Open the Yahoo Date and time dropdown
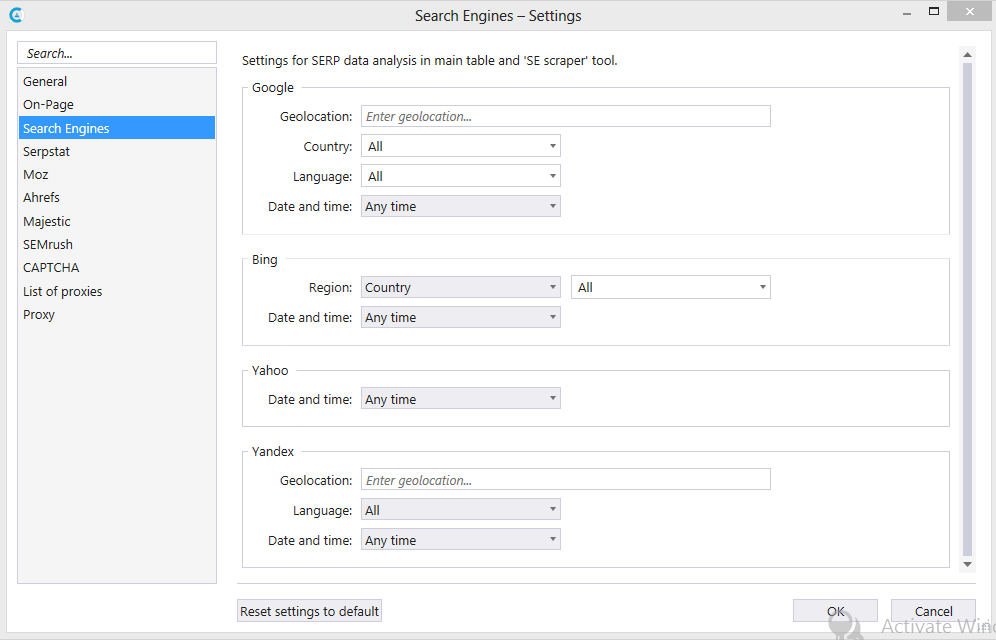The image size is (996, 640). click(x=460, y=399)
